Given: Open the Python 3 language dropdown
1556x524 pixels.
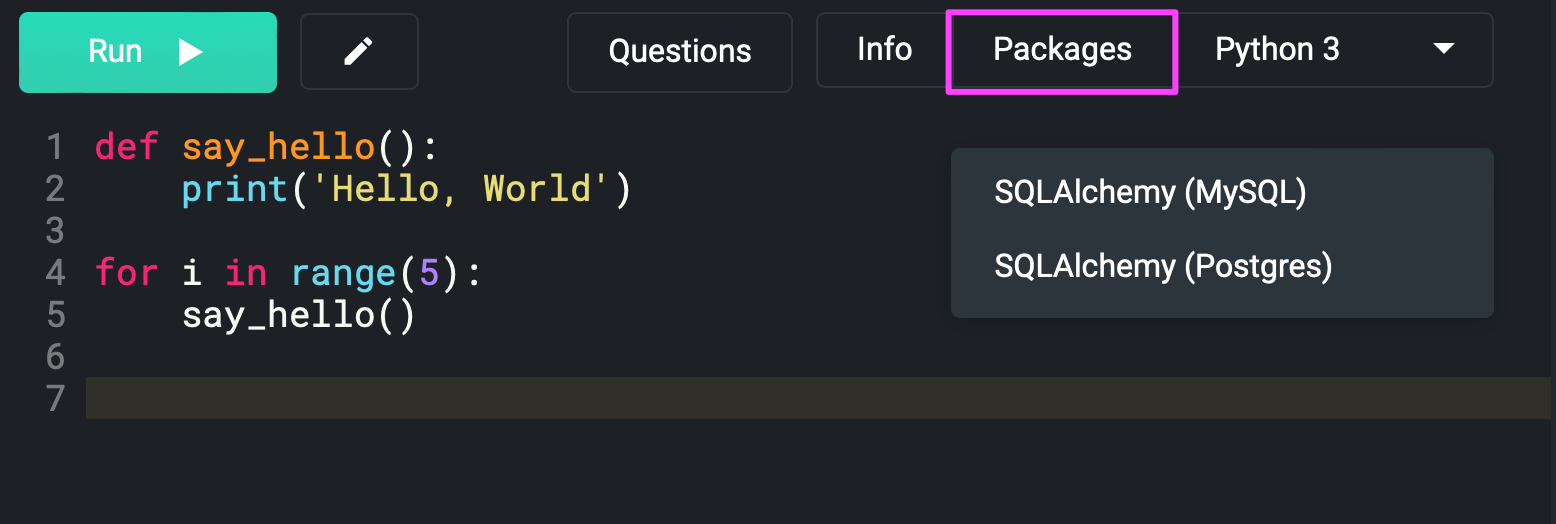Looking at the screenshot, I should [x=1334, y=50].
